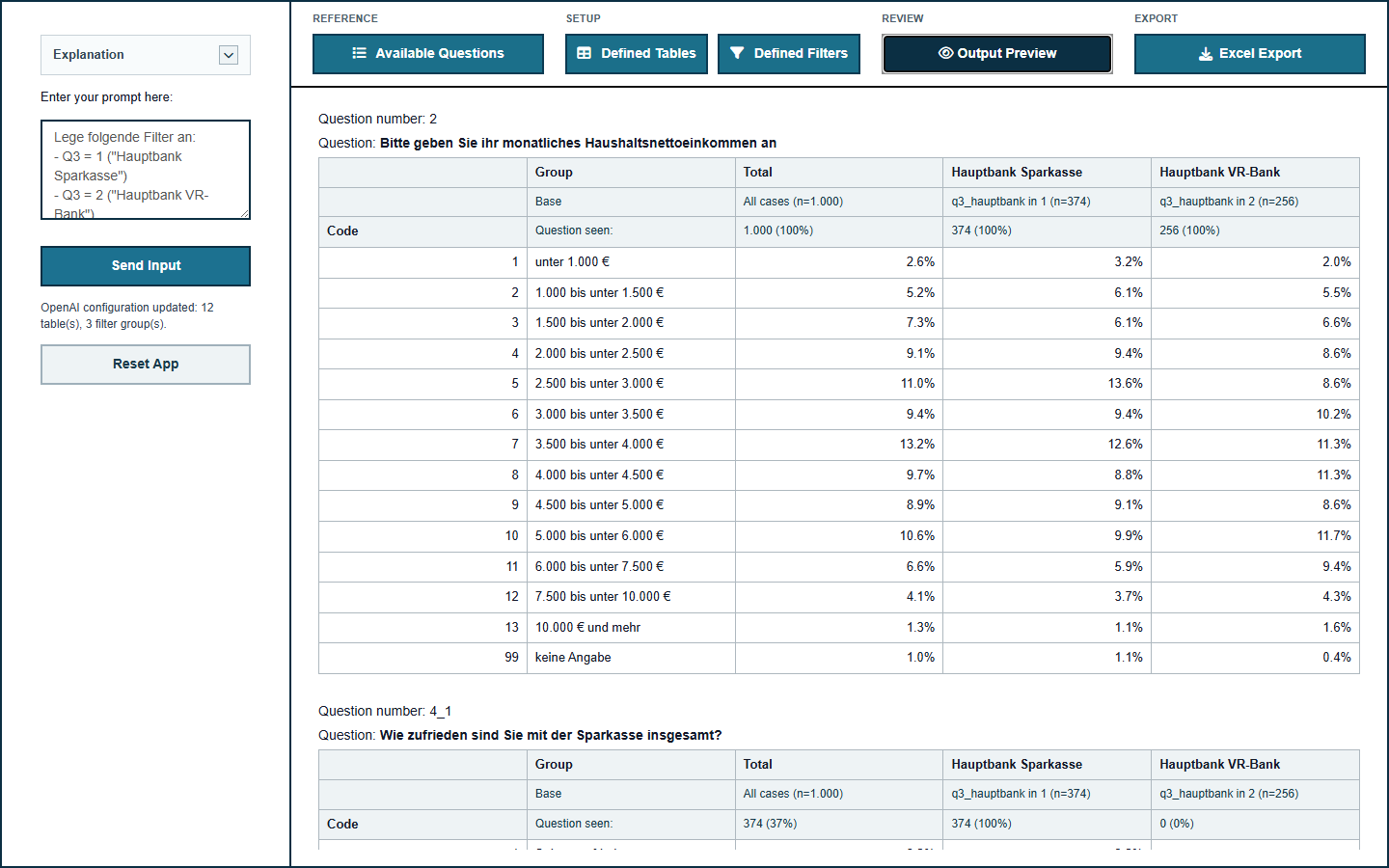Viewport: 1389px width, 868px height.
Task: Click the '4.000 bis unter 4.500 €' row
Action: click(x=838, y=475)
